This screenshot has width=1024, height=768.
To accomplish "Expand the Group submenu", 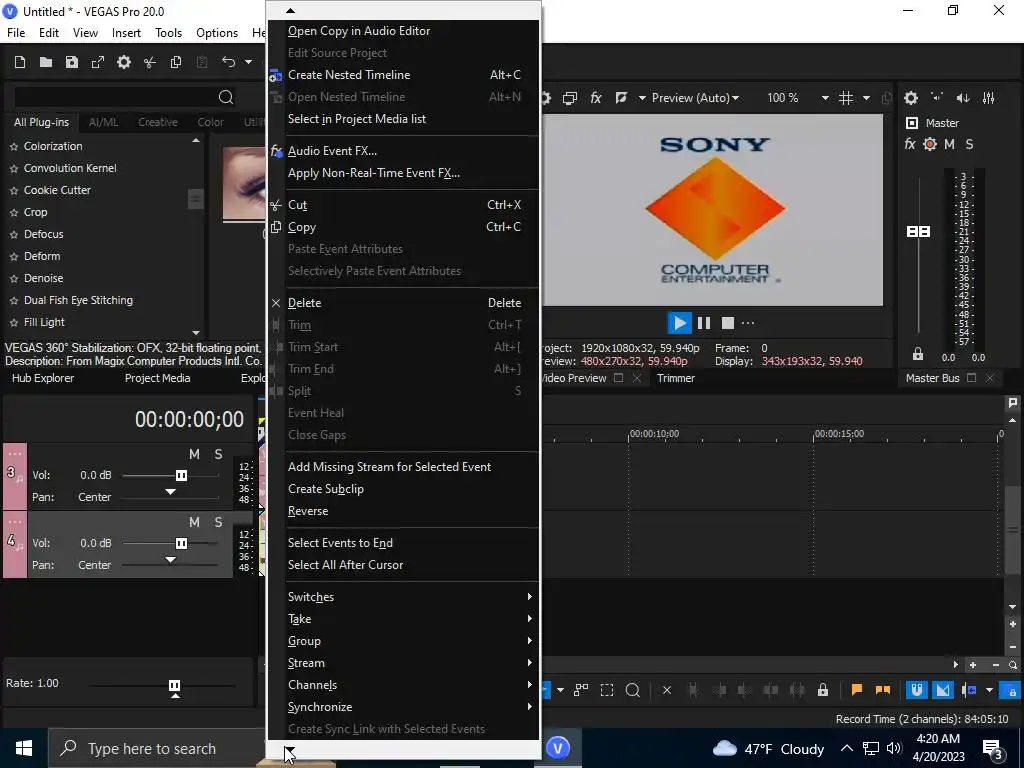I will tap(403, 641).
